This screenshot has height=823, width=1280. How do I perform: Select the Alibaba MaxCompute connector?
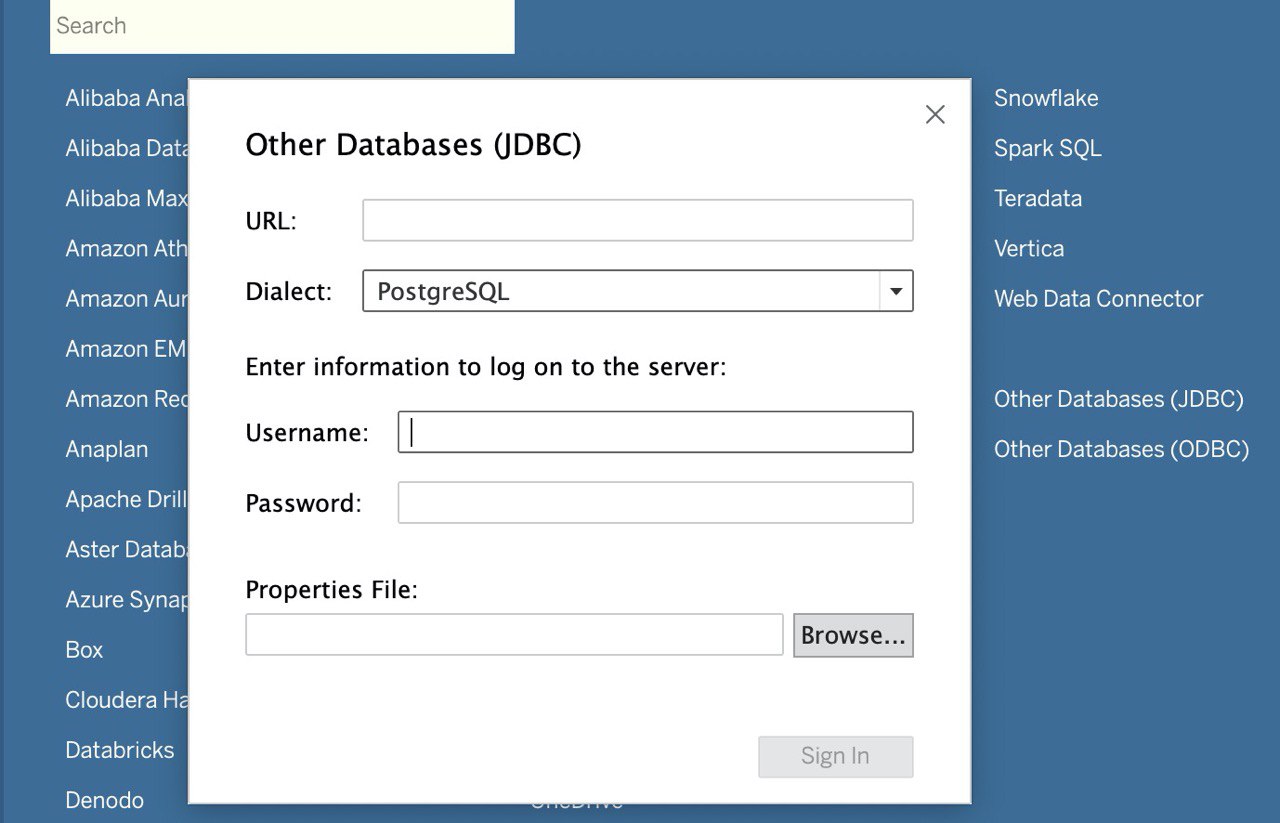point(127,198)
